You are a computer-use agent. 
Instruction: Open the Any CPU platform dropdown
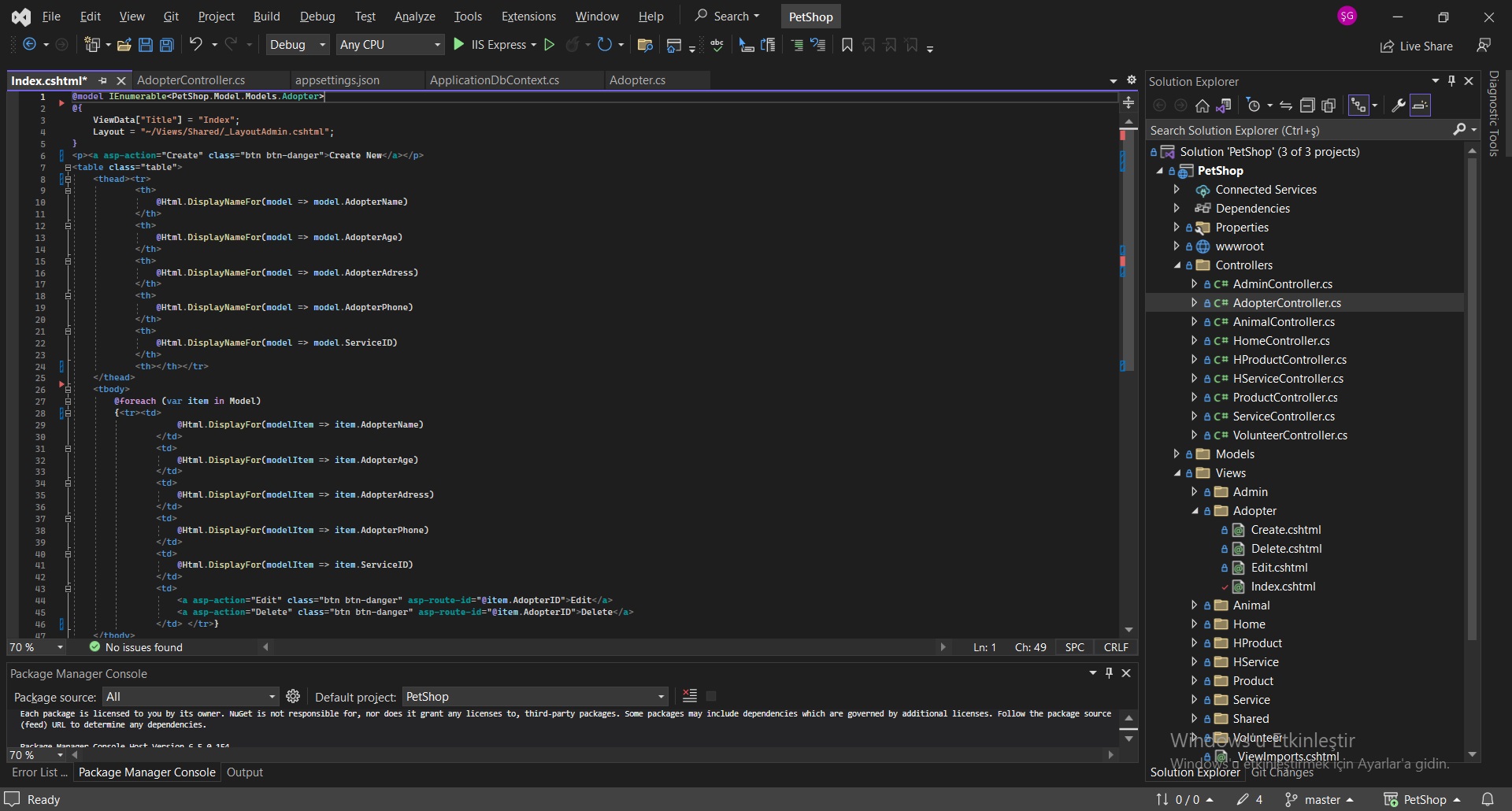point(390,45)
